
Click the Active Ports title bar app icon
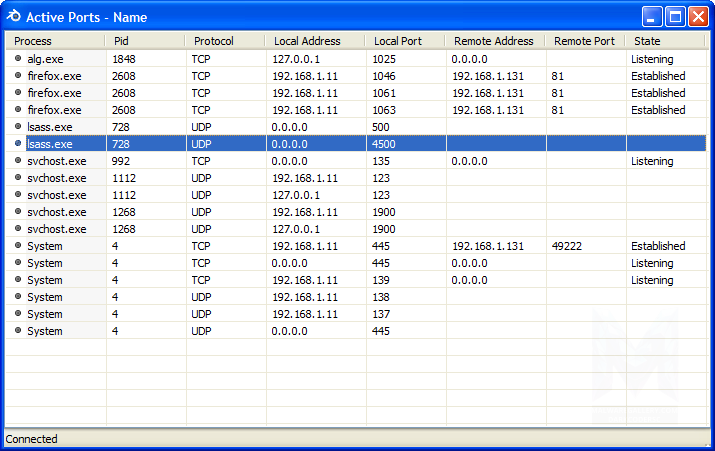[x=13, y=16]
